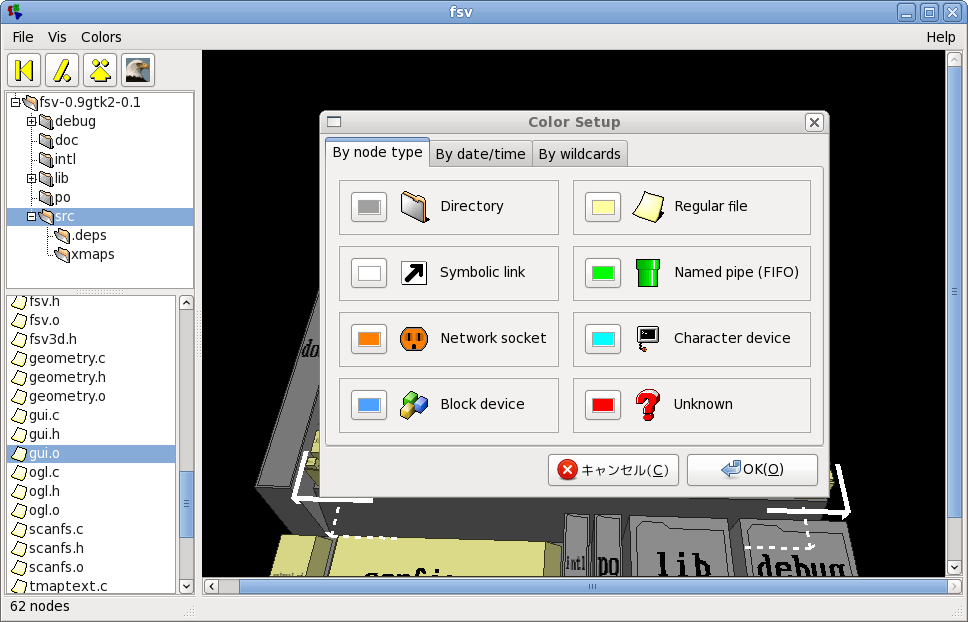Click the root directory slash toolbar icon
Image resolution: width=968 pixels, height=622 pixels.
62,70
